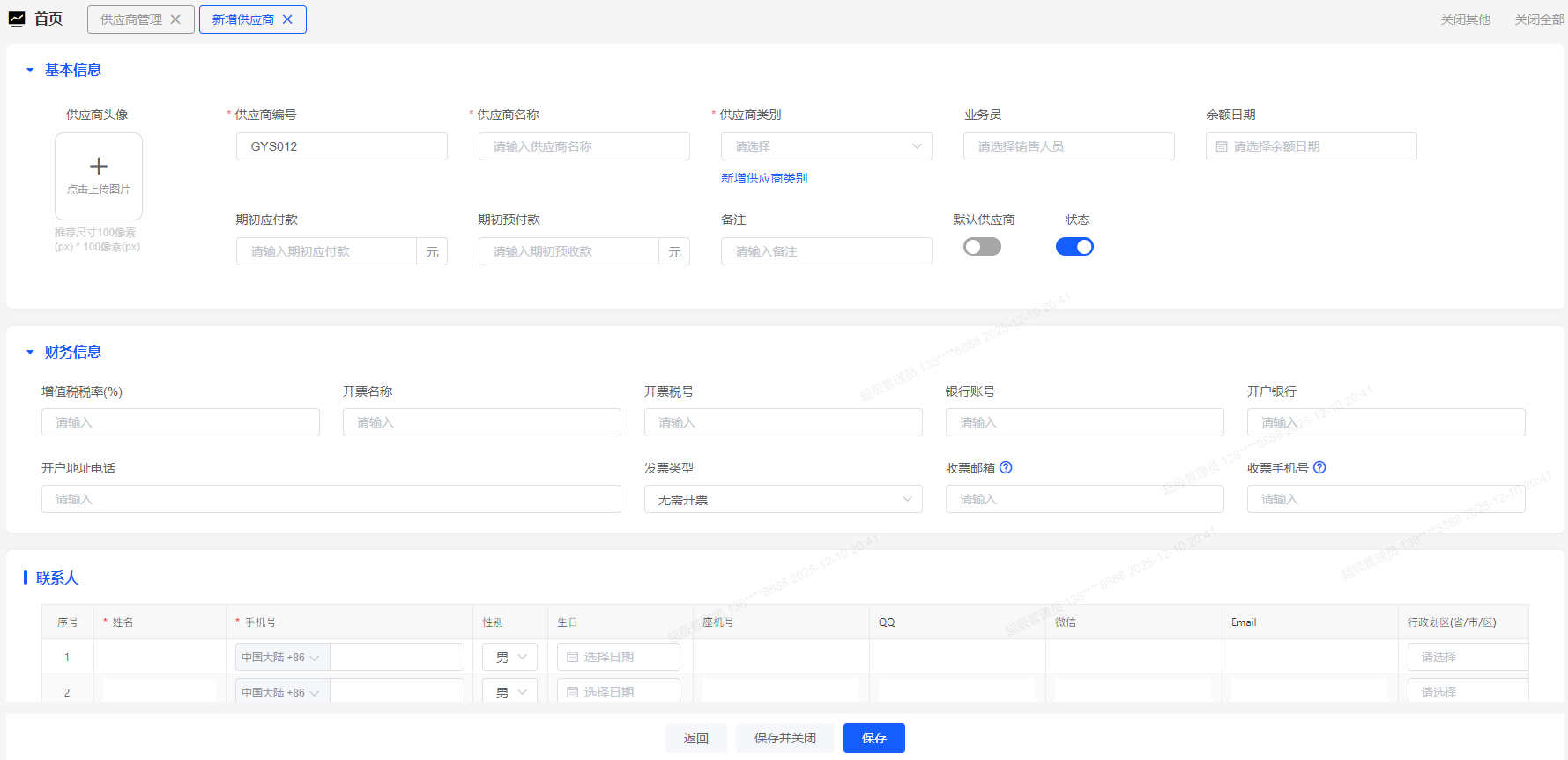Click 关闭其他 to close other tabs
1568x760 pixels.
point(1465,19)
